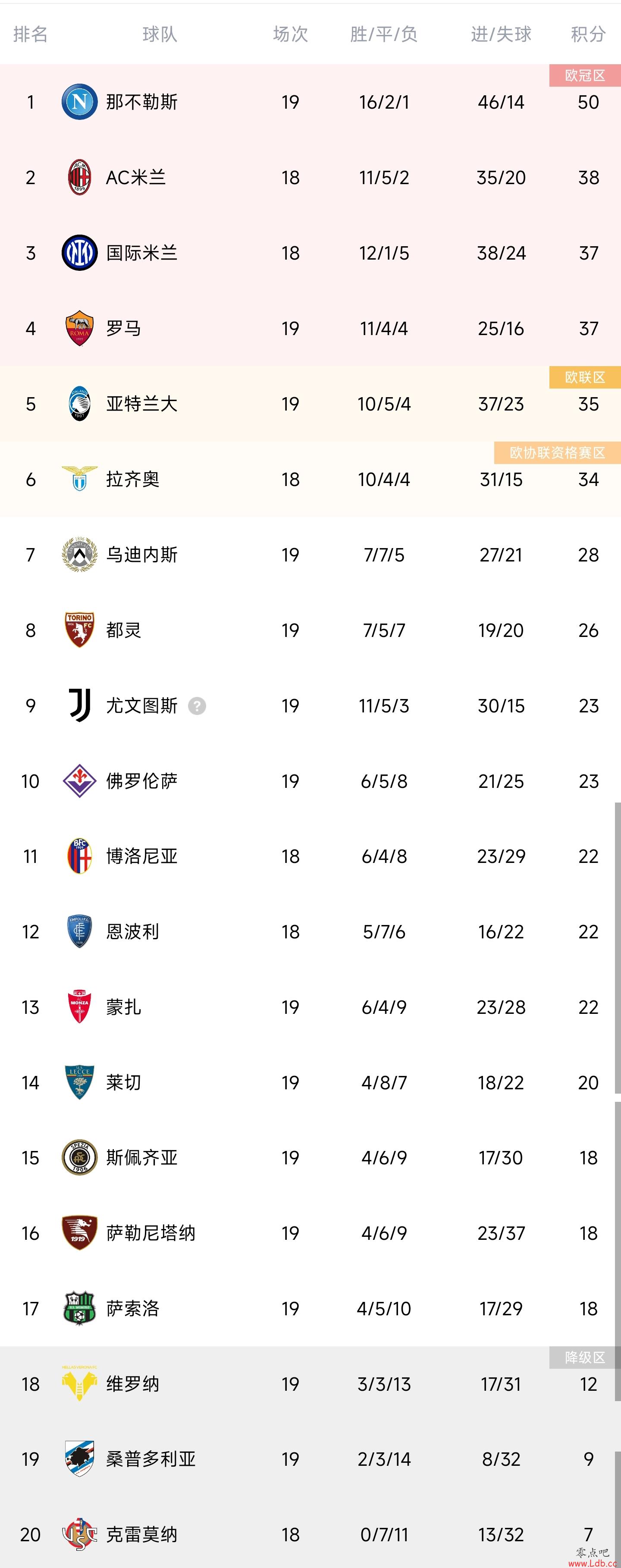The image size is (621, 1568).
Task: Select the Juventus J logo
Action: click(79, 705)
